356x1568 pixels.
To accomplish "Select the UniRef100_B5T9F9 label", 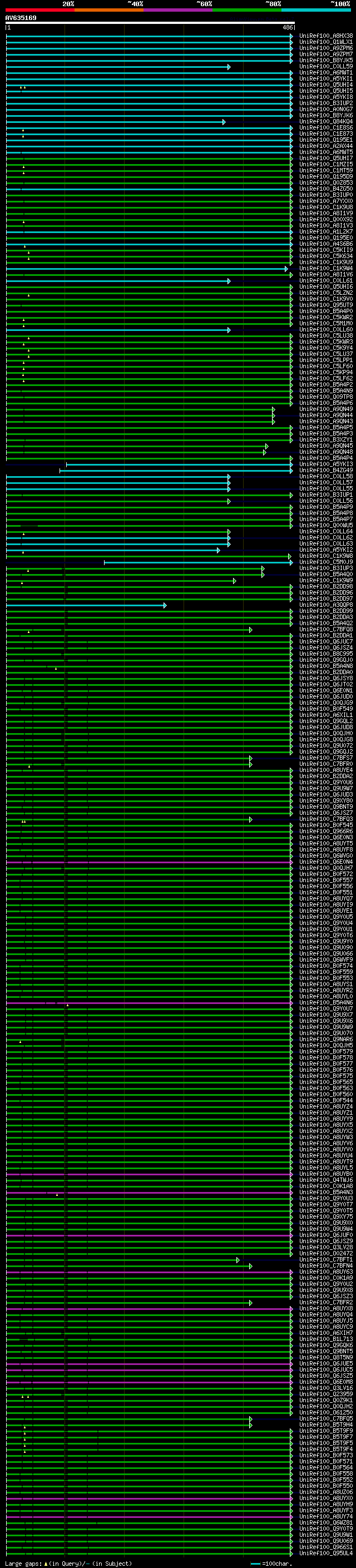I will (x=326, y=1431).
